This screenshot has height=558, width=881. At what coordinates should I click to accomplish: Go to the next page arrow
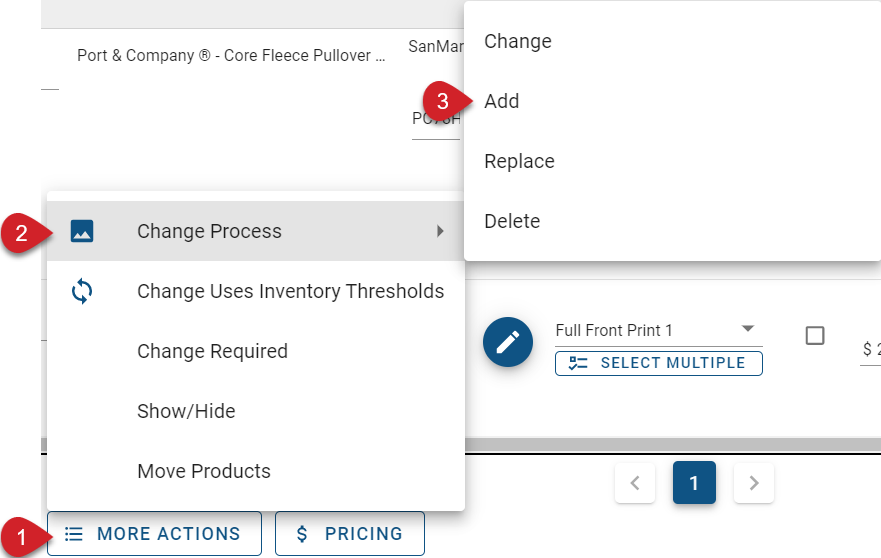click(x=754, y=483)
